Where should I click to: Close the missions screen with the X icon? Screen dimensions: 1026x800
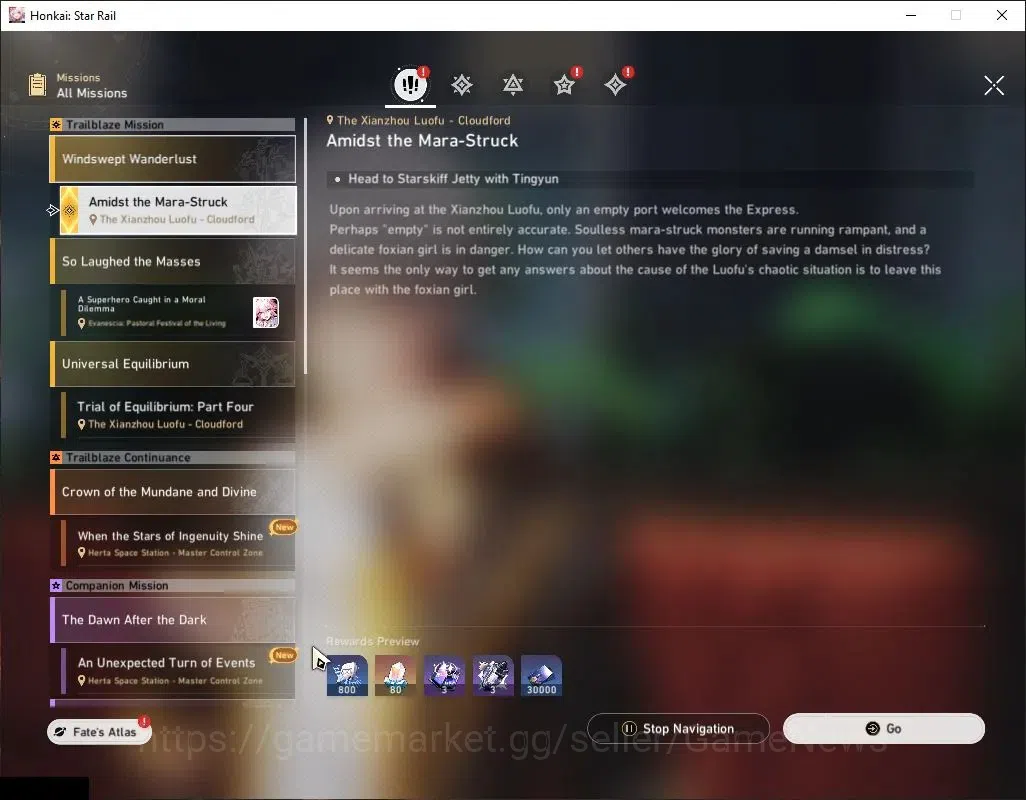(994, 85)
